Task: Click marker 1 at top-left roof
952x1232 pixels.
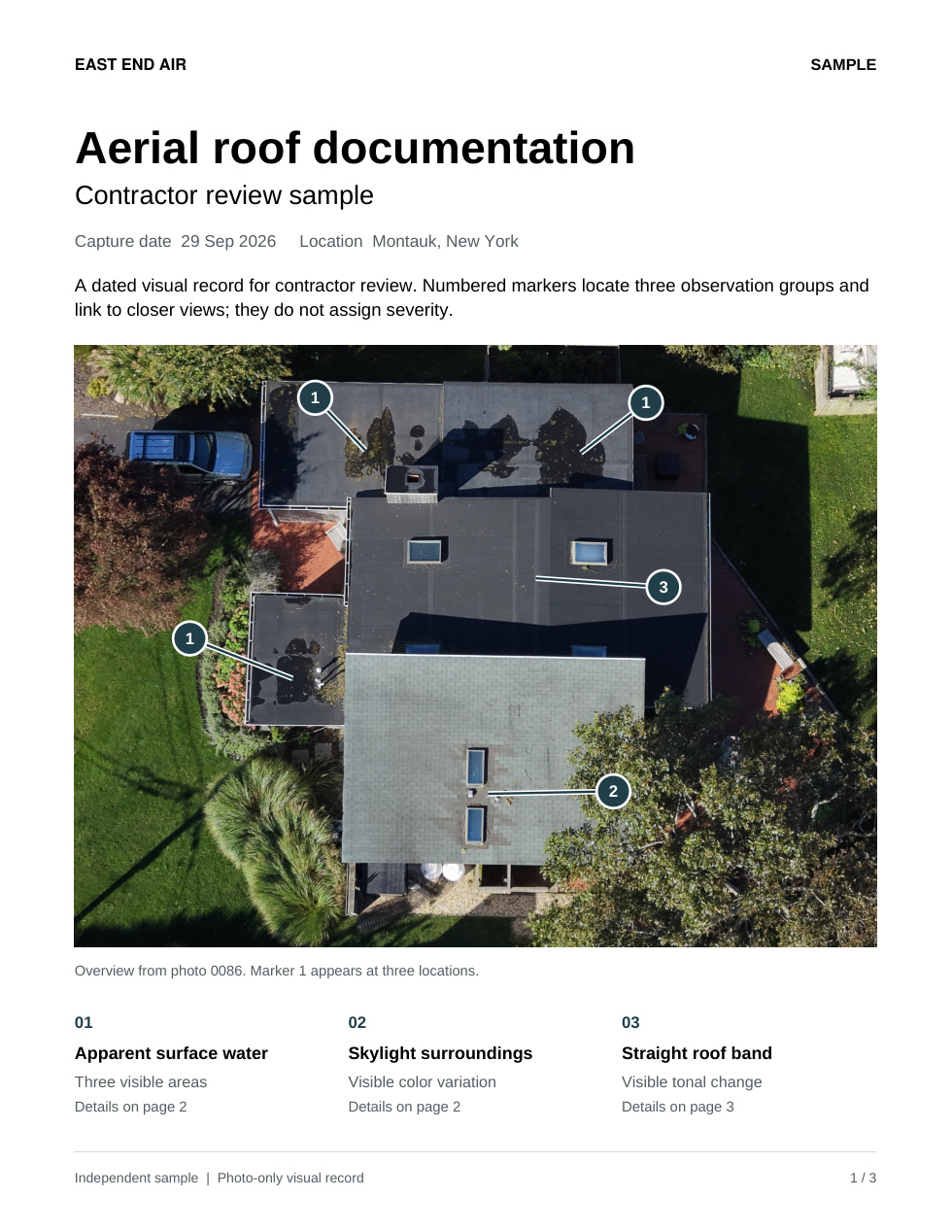Action: click(x=315, y=397)
